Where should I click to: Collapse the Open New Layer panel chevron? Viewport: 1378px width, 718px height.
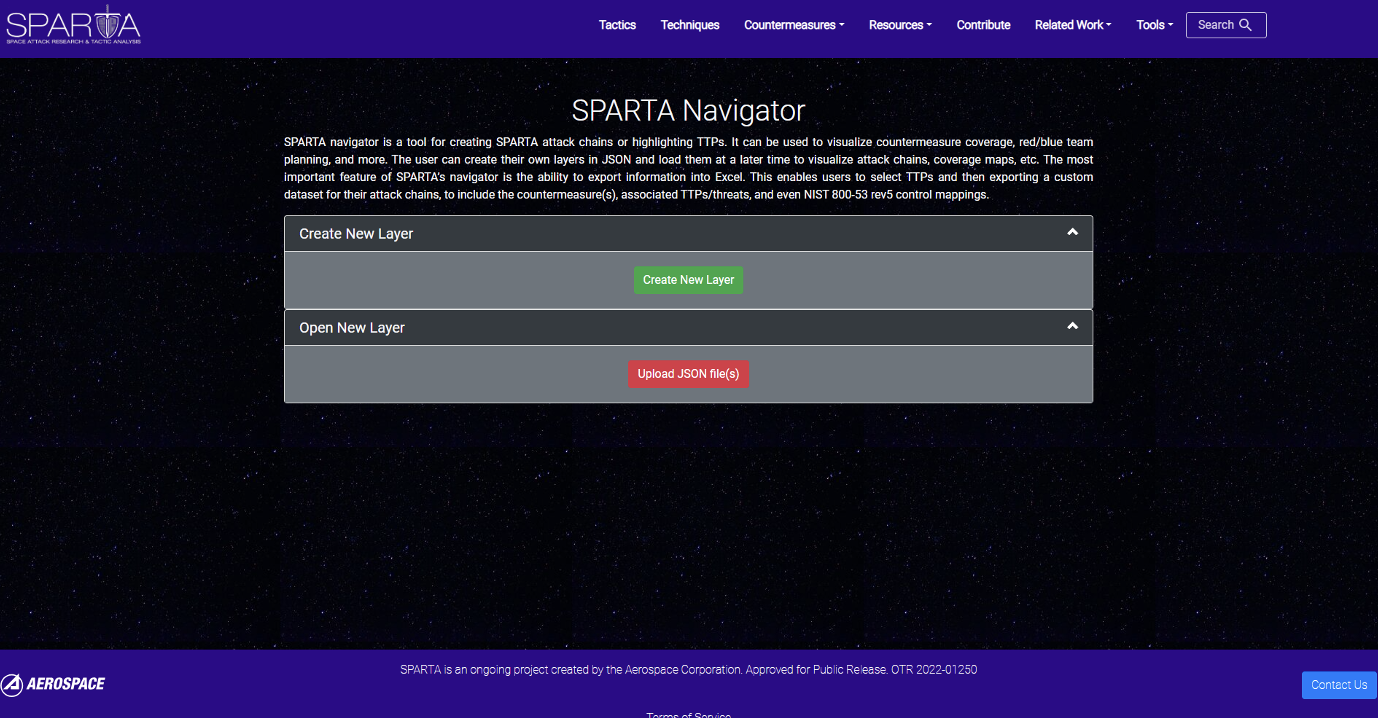1072,326
